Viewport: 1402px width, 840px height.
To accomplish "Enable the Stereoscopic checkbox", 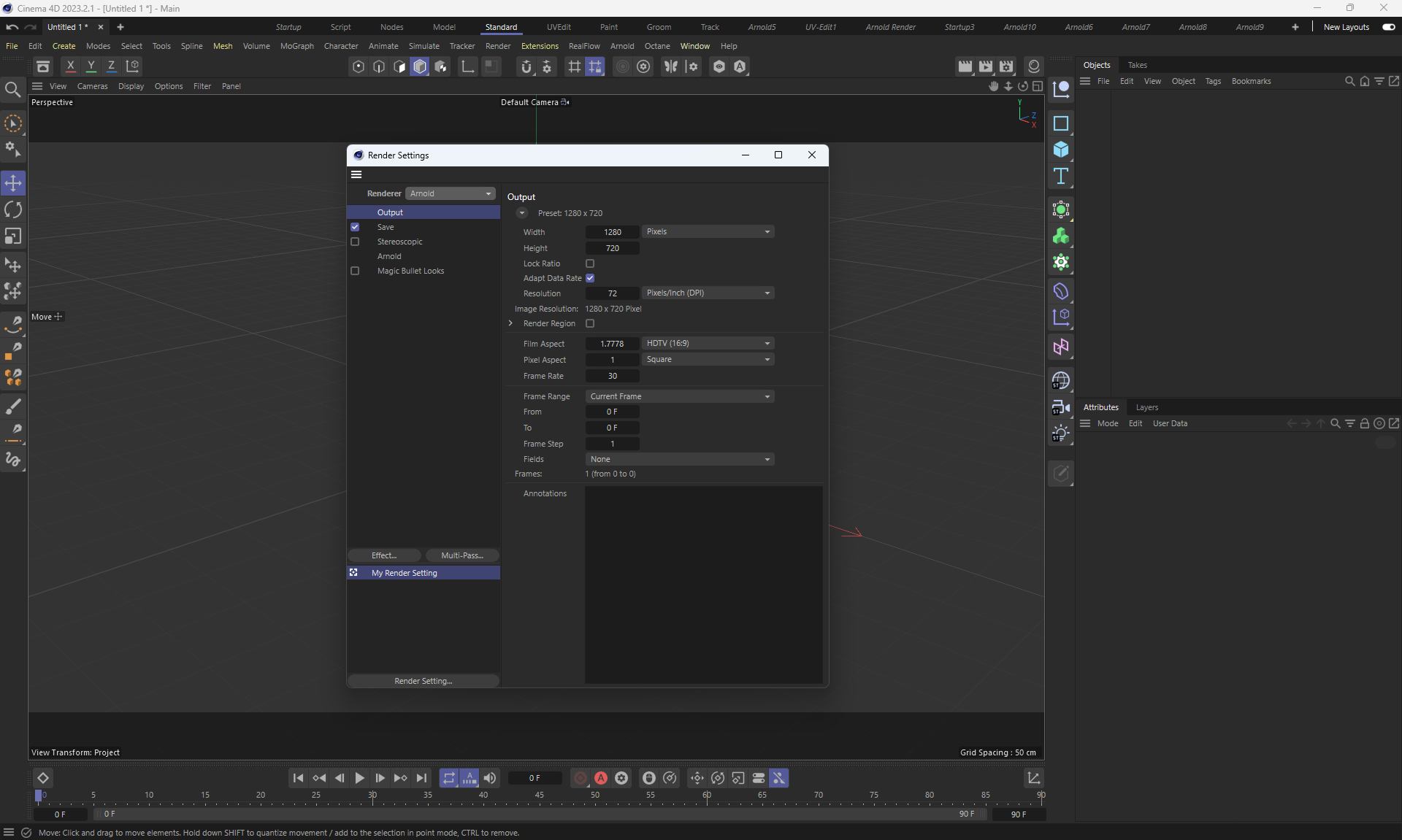I will [355, 242].
